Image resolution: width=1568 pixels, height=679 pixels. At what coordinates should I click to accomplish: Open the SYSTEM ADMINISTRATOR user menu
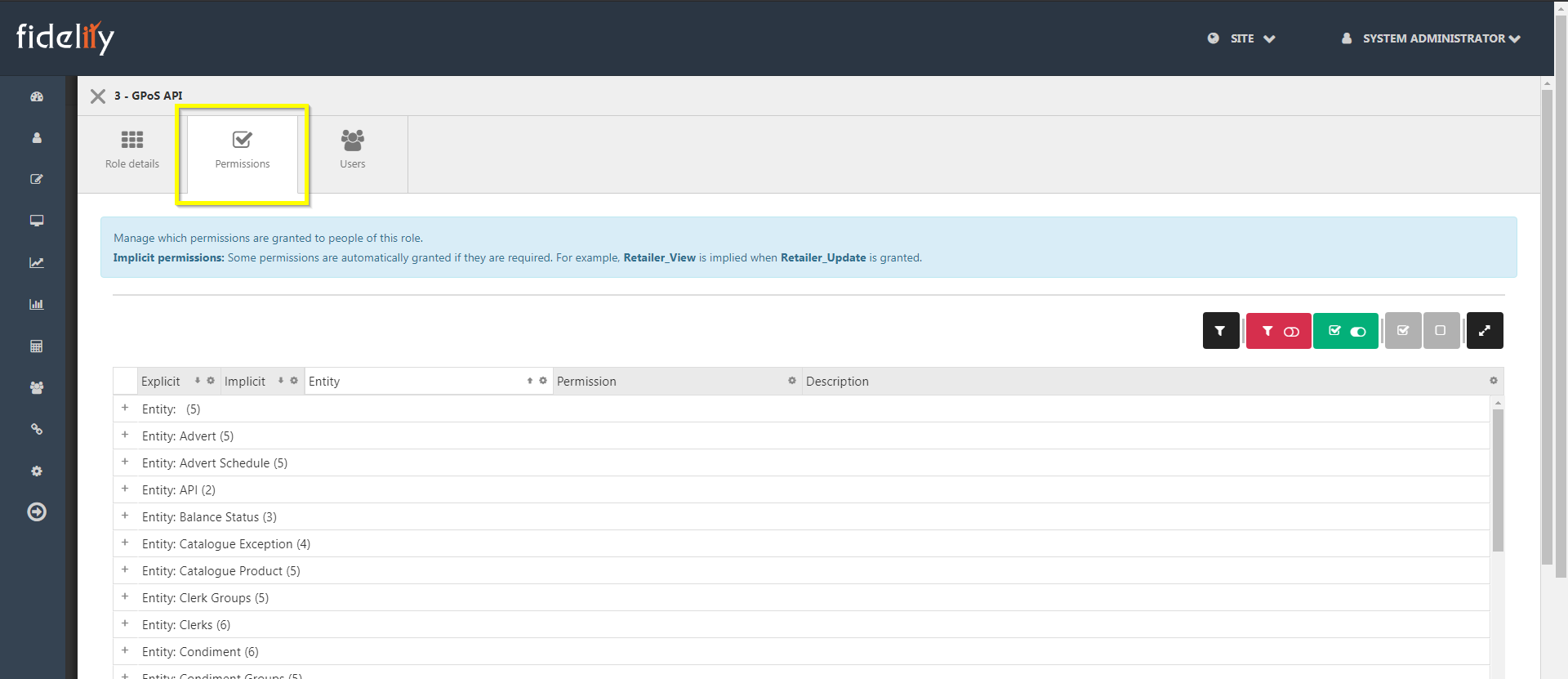coord(1431,38)
